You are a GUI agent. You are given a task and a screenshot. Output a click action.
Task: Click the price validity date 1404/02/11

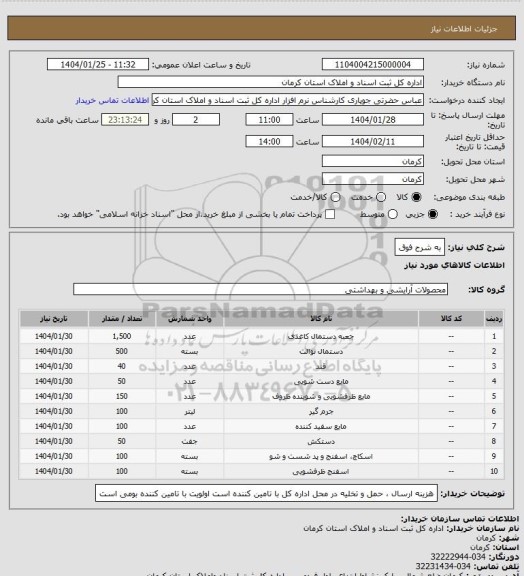373,141
